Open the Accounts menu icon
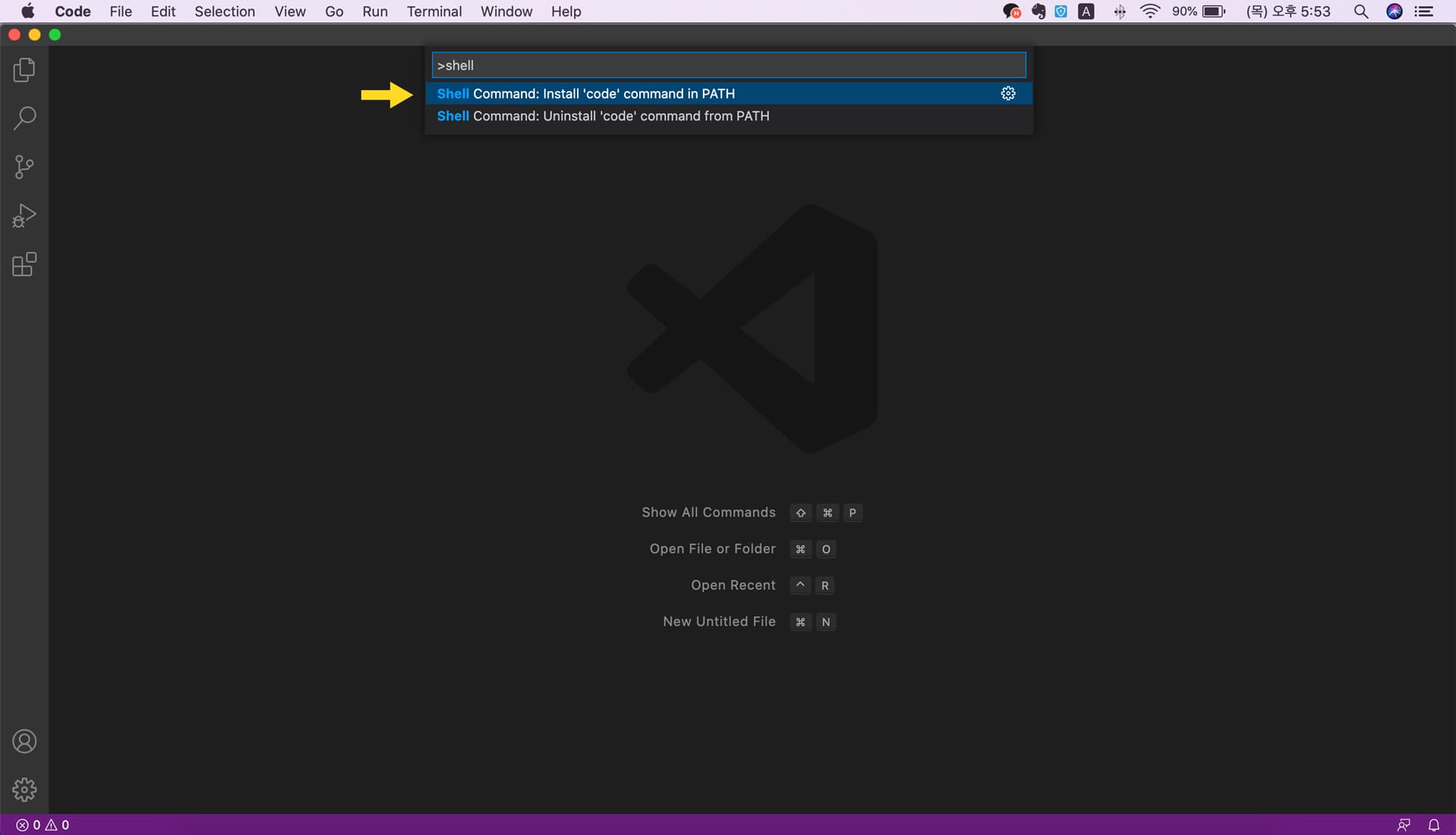The image size is (1456, 835). (24, 741)
